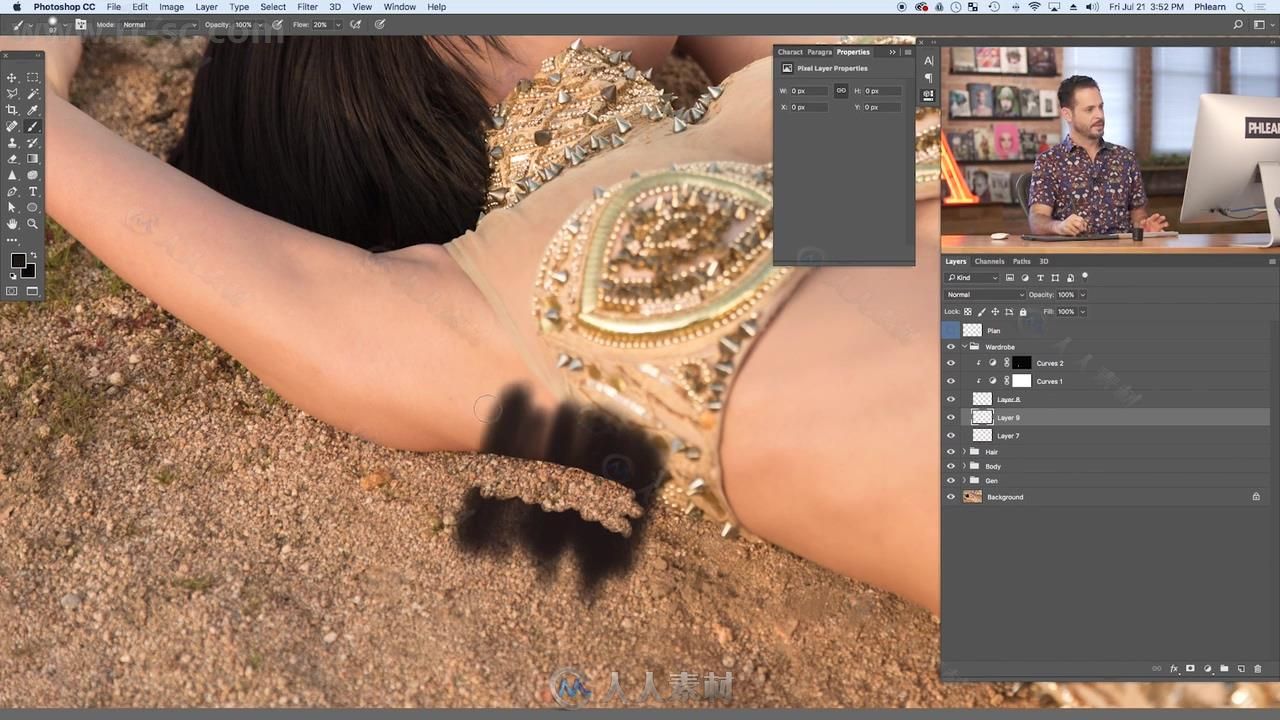This screenshot has height=720, width=1280.
Task: Select the Hand tool
Action: click(x=12, y=224)
